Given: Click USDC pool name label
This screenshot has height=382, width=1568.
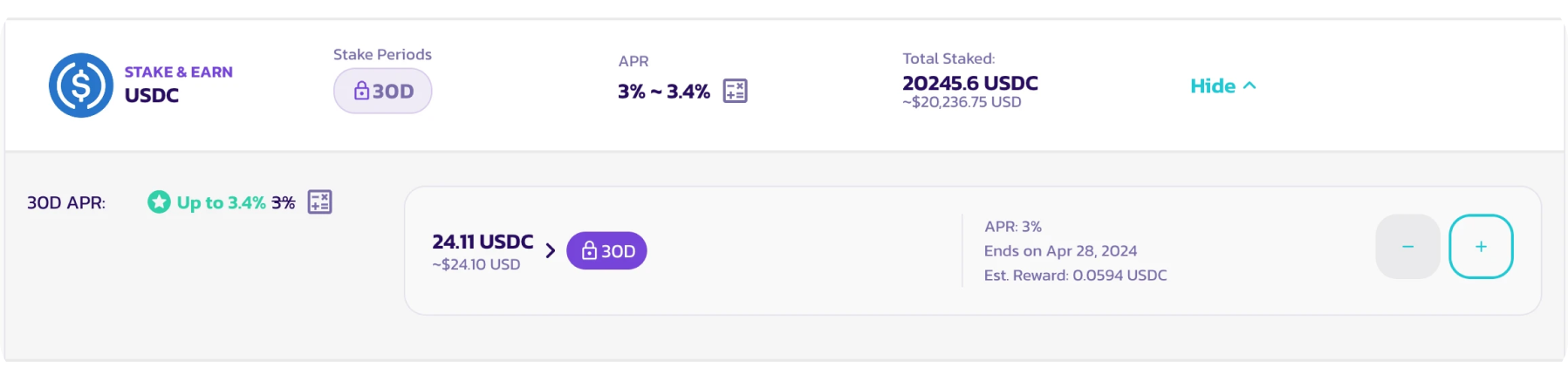Looking at the screenshot, I should 152,96.
